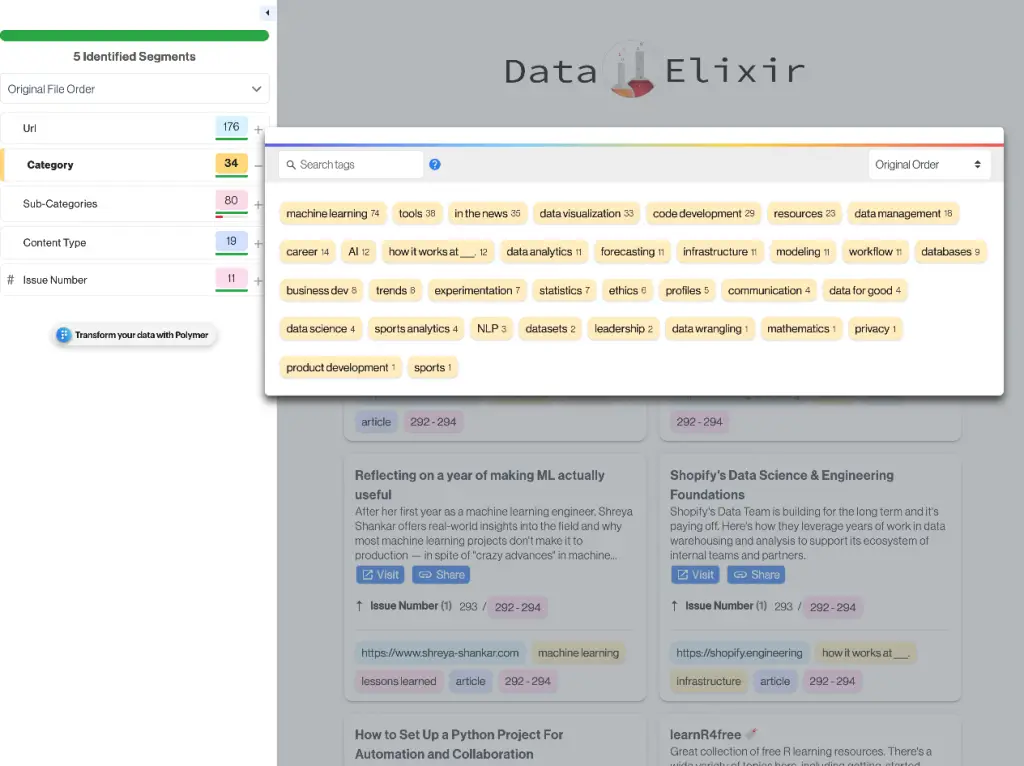Click the Url count badge 176

click(231, 127)
